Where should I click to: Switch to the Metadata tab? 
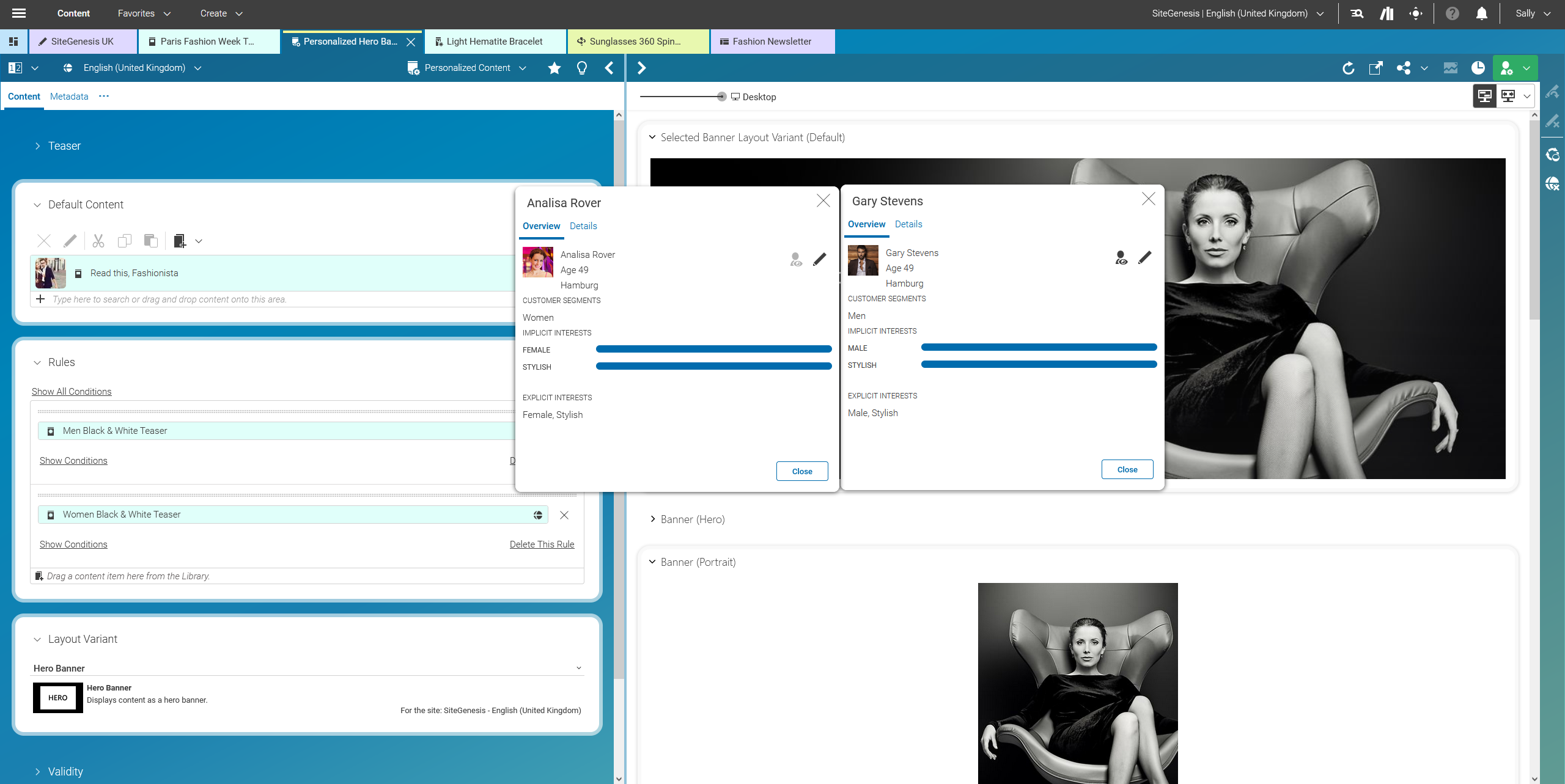click(69, 97)
